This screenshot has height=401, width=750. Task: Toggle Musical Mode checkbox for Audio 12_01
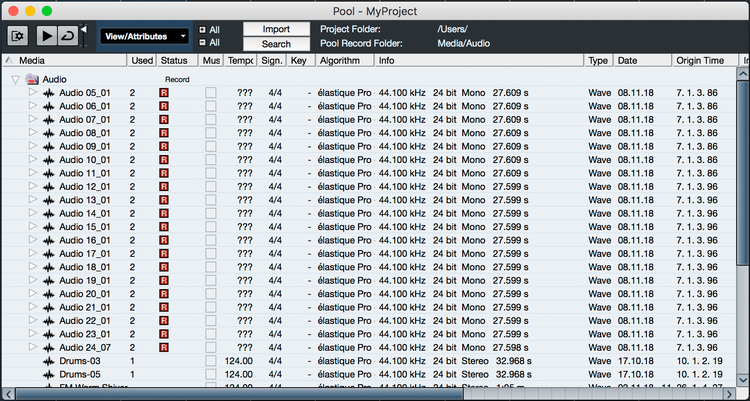coord(210,187)
